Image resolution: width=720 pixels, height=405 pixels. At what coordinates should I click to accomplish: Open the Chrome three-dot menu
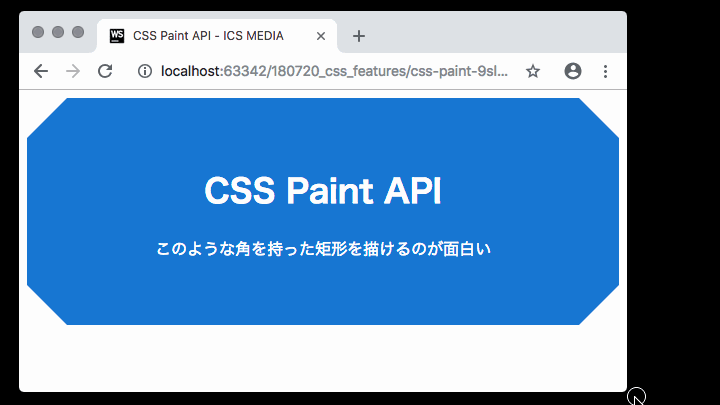(605, 71)
